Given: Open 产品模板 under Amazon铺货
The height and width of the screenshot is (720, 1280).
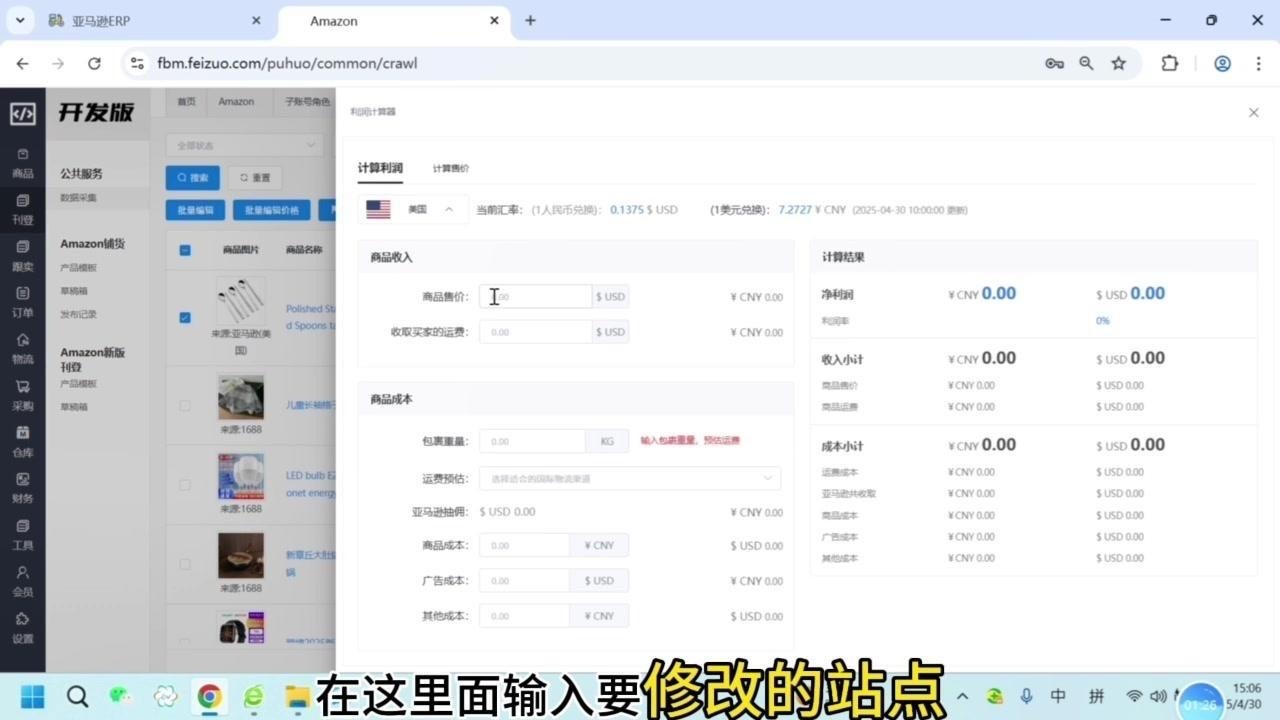Looking at the screenshot, I should [x=78, y=267].
